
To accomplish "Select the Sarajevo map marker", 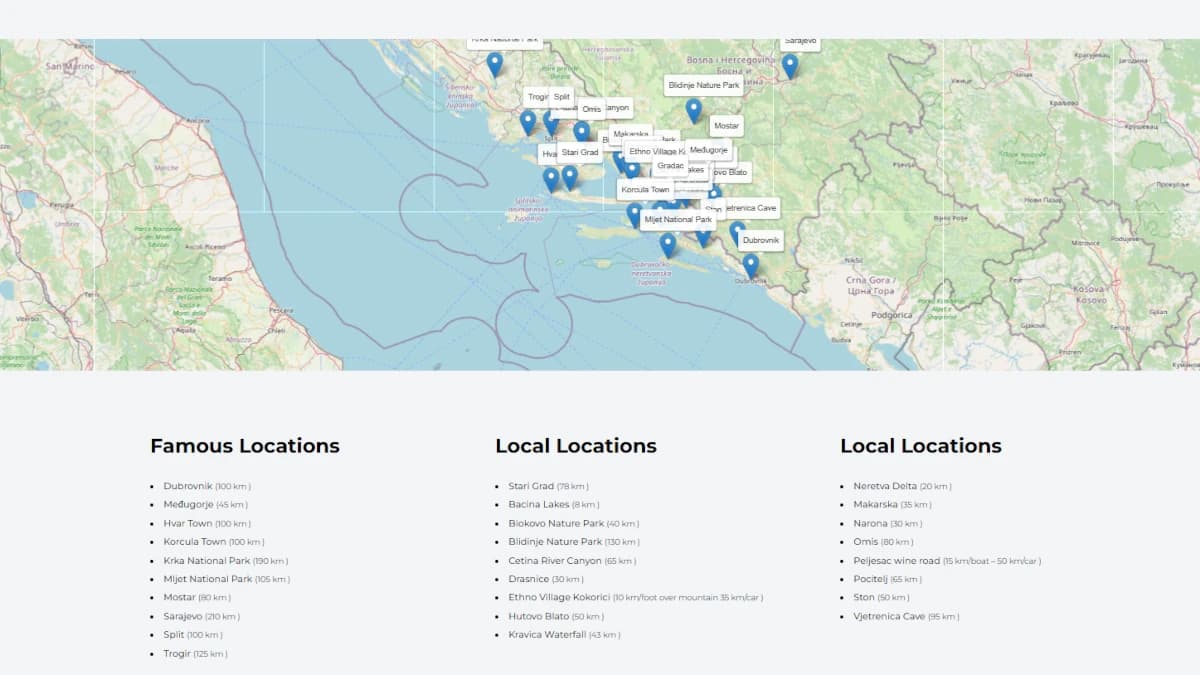I will coord(790,67).
